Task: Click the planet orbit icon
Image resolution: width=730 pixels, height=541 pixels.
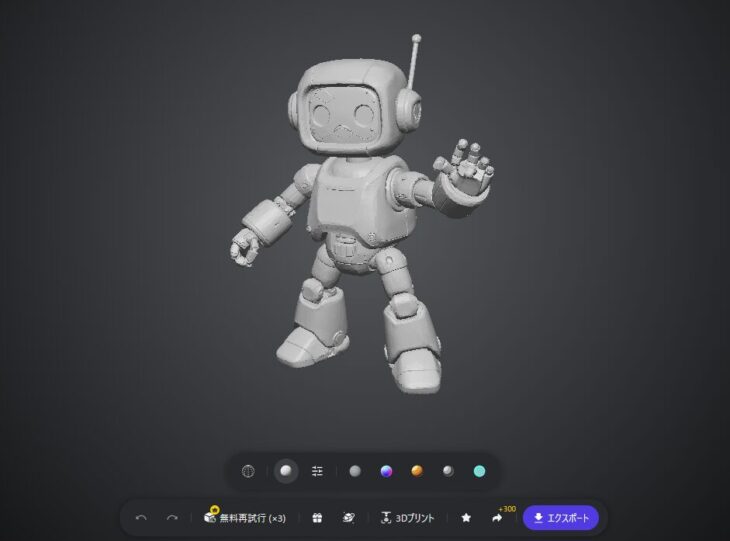Action: (348, 518)
